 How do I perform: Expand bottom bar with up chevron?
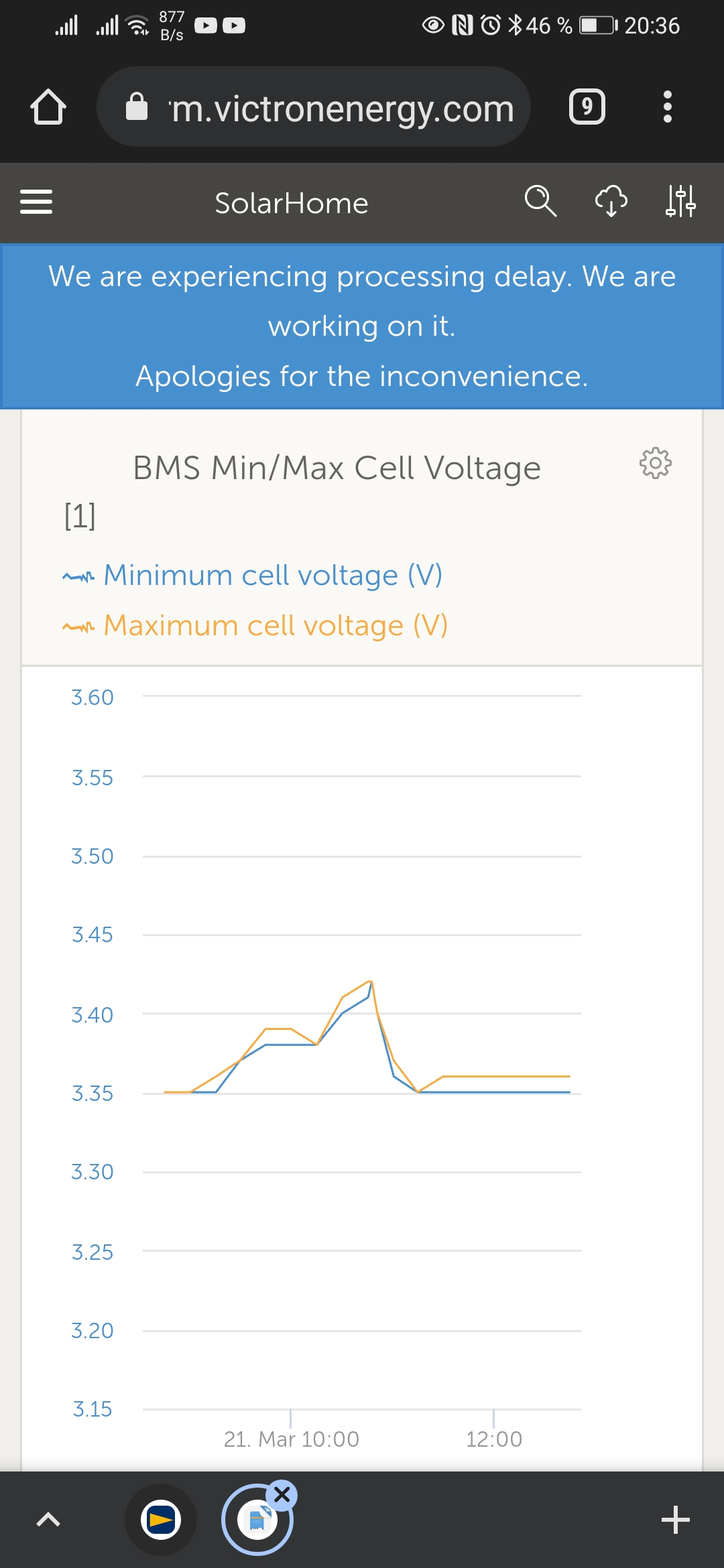(x=48, y=1519)
